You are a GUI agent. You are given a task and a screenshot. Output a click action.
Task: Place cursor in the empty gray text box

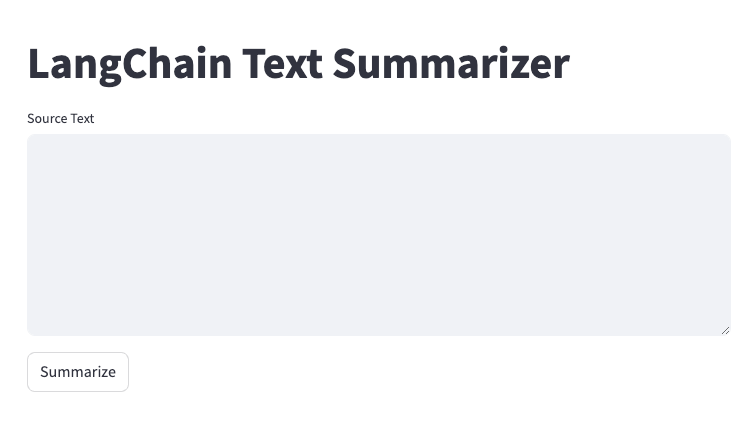(378, 235)
